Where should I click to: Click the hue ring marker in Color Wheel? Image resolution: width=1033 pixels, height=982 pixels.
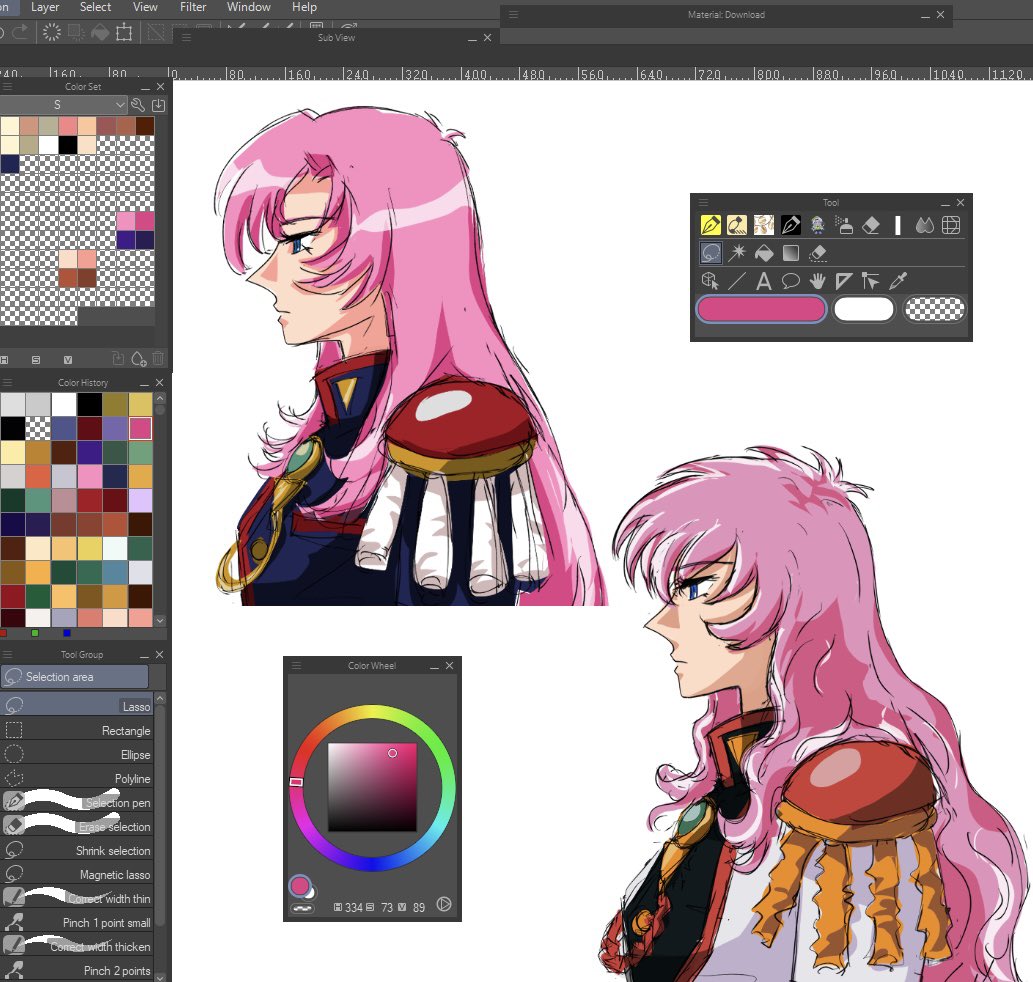click(296, 782)
